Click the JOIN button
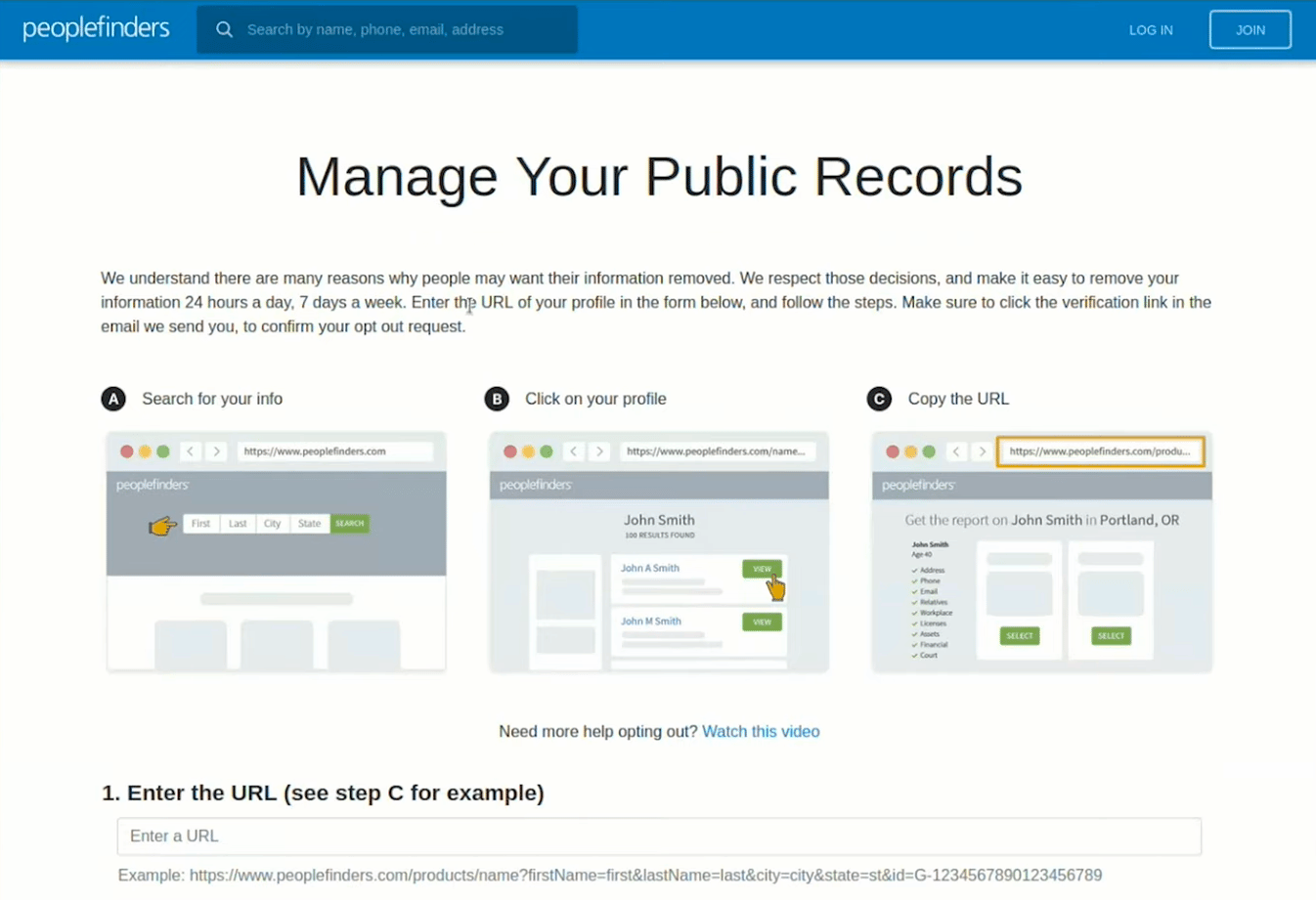 [1250, 29]
